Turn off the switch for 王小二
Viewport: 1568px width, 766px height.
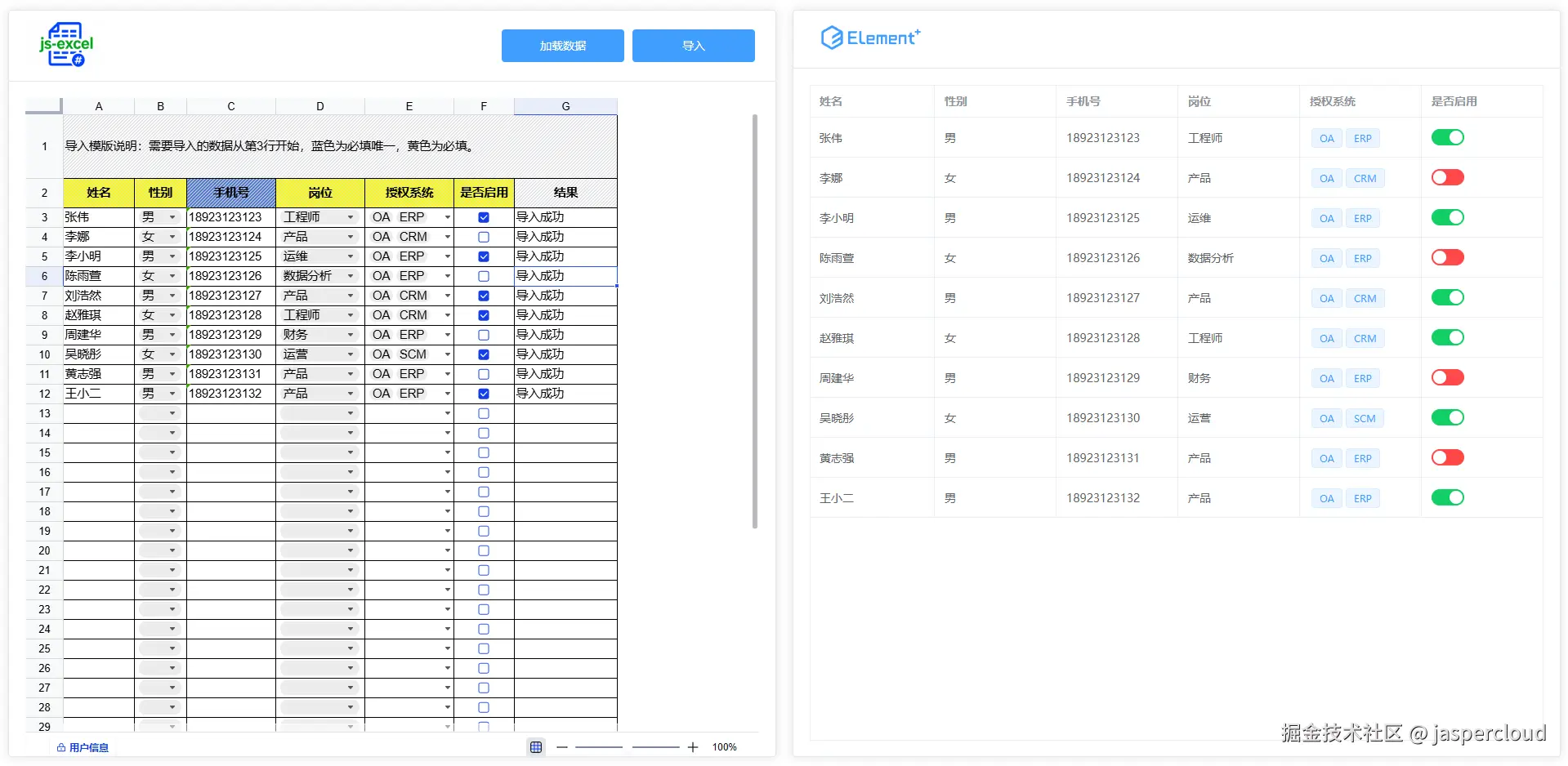tap(1447, 497)
